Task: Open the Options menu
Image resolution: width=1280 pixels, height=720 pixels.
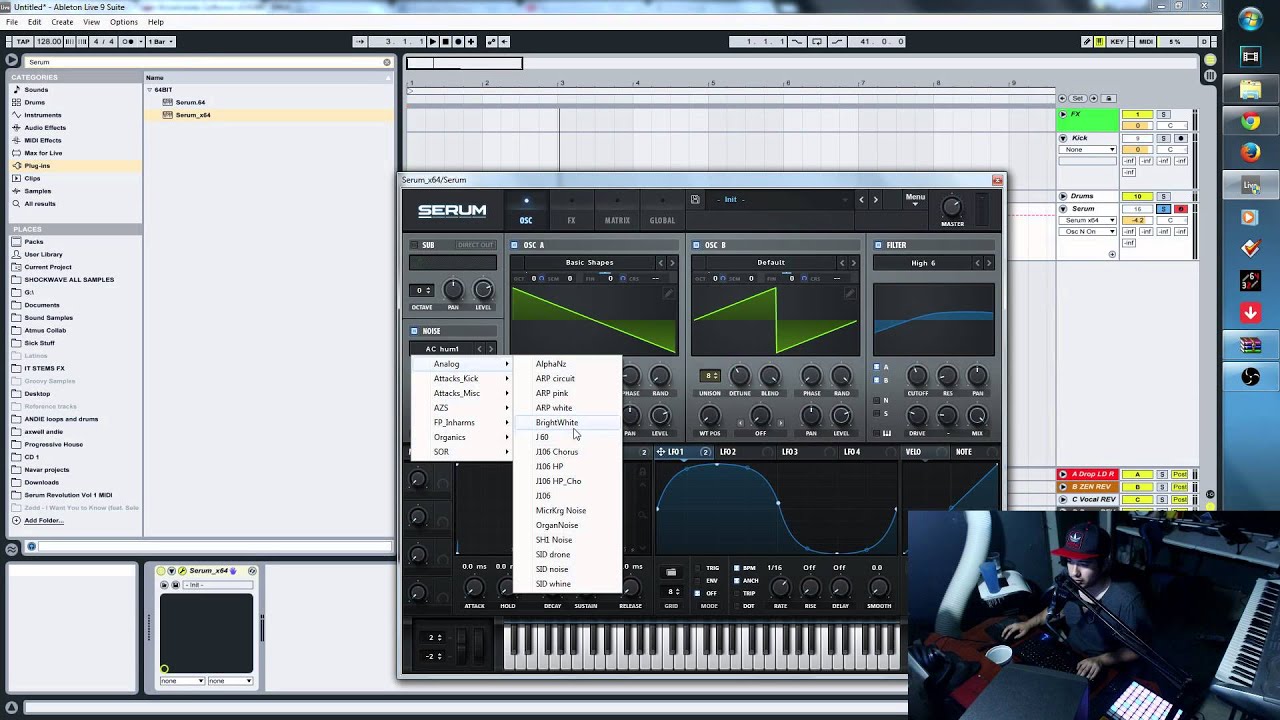Action: tap(124, 22)
